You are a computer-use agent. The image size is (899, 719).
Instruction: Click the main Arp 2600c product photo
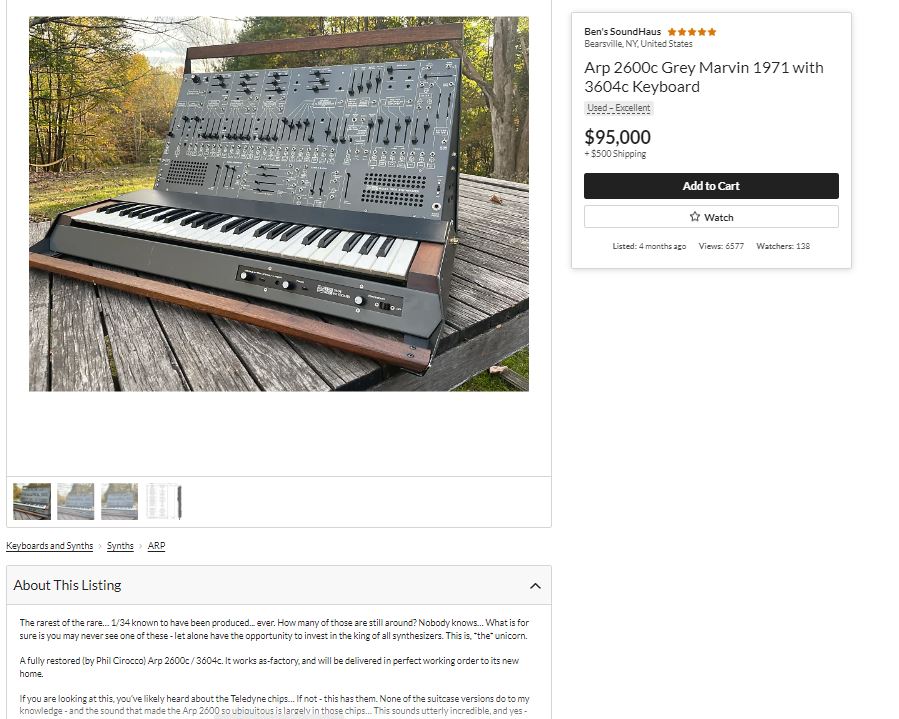(279, 204)
